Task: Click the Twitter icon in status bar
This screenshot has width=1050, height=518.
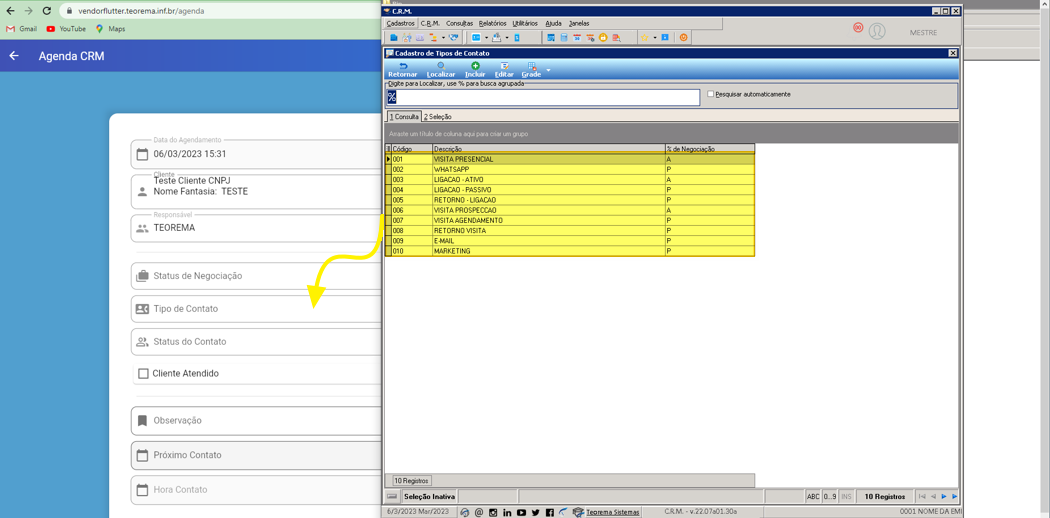Action: (536, 512)
